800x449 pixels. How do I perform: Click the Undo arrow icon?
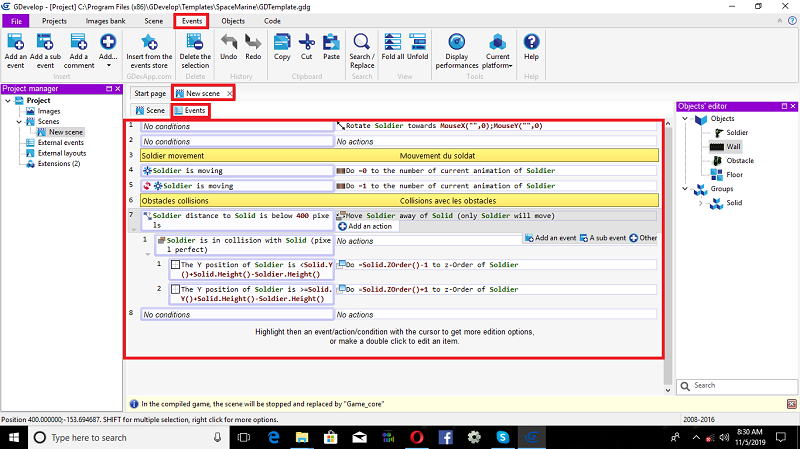click(228, 43)
